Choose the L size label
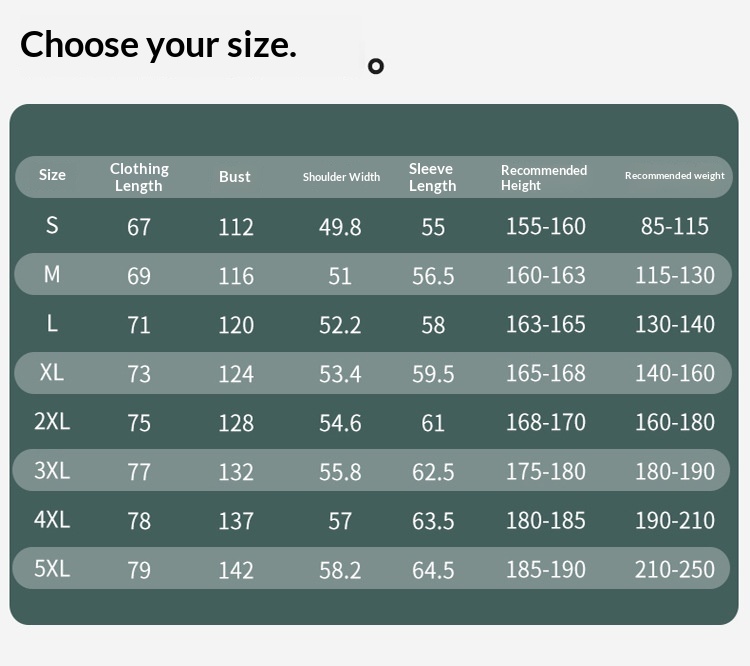This screenshot has height=666, width=750. 52,324
